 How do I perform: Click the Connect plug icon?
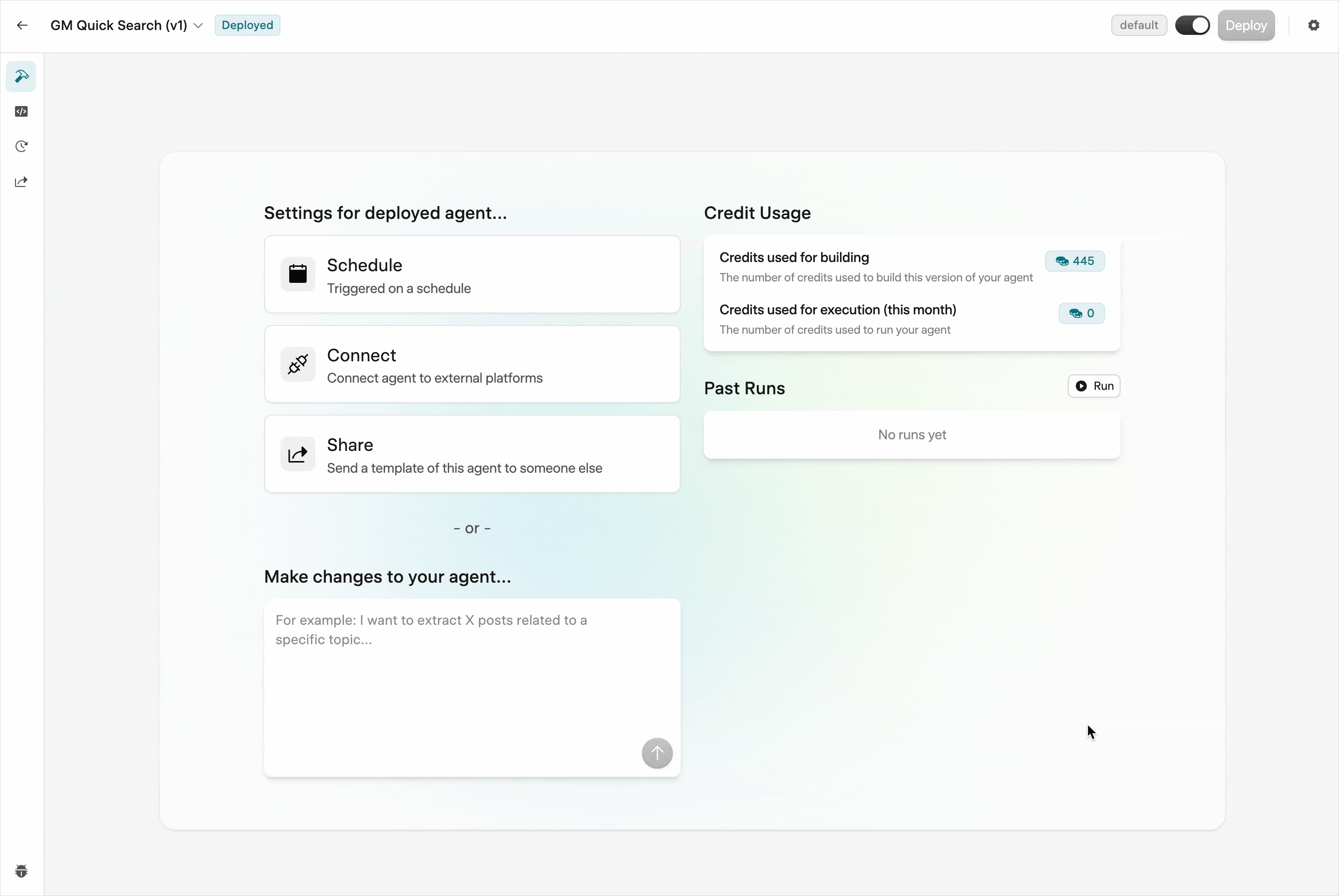298,364
